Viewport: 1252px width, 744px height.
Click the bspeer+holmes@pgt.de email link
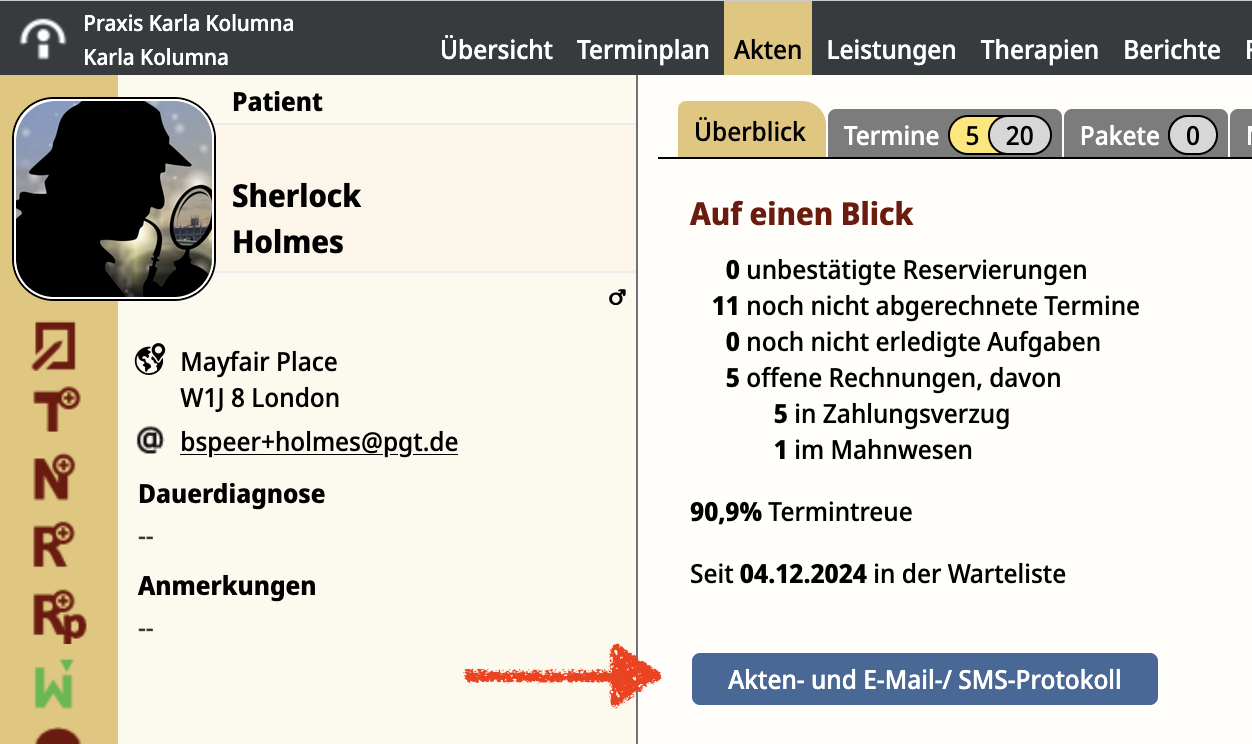319,441
